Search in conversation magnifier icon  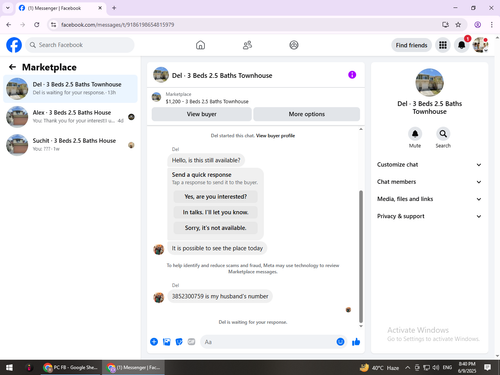pyautogui.click(x=443, y=134)
